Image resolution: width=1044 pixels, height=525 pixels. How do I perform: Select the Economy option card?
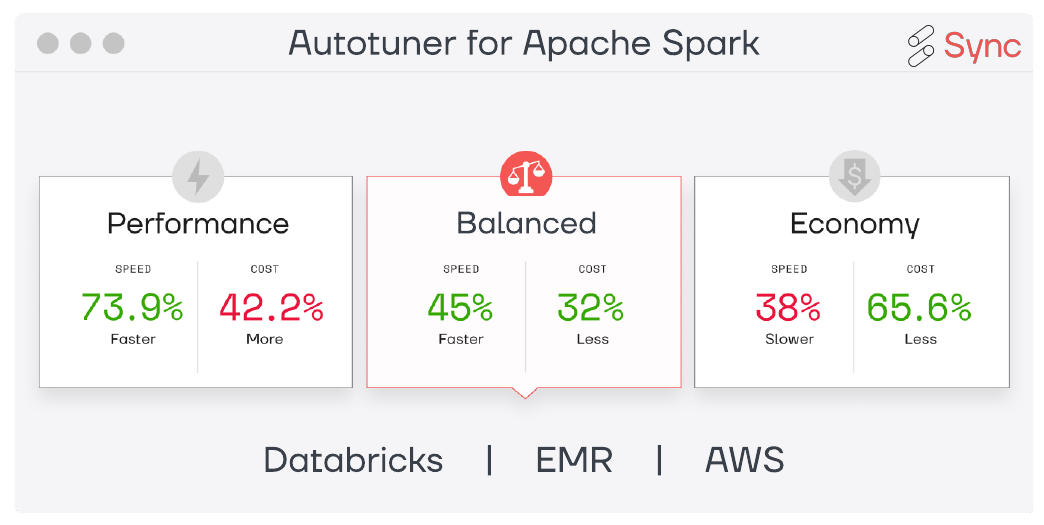pyautogui.click(x=852, y=281)
